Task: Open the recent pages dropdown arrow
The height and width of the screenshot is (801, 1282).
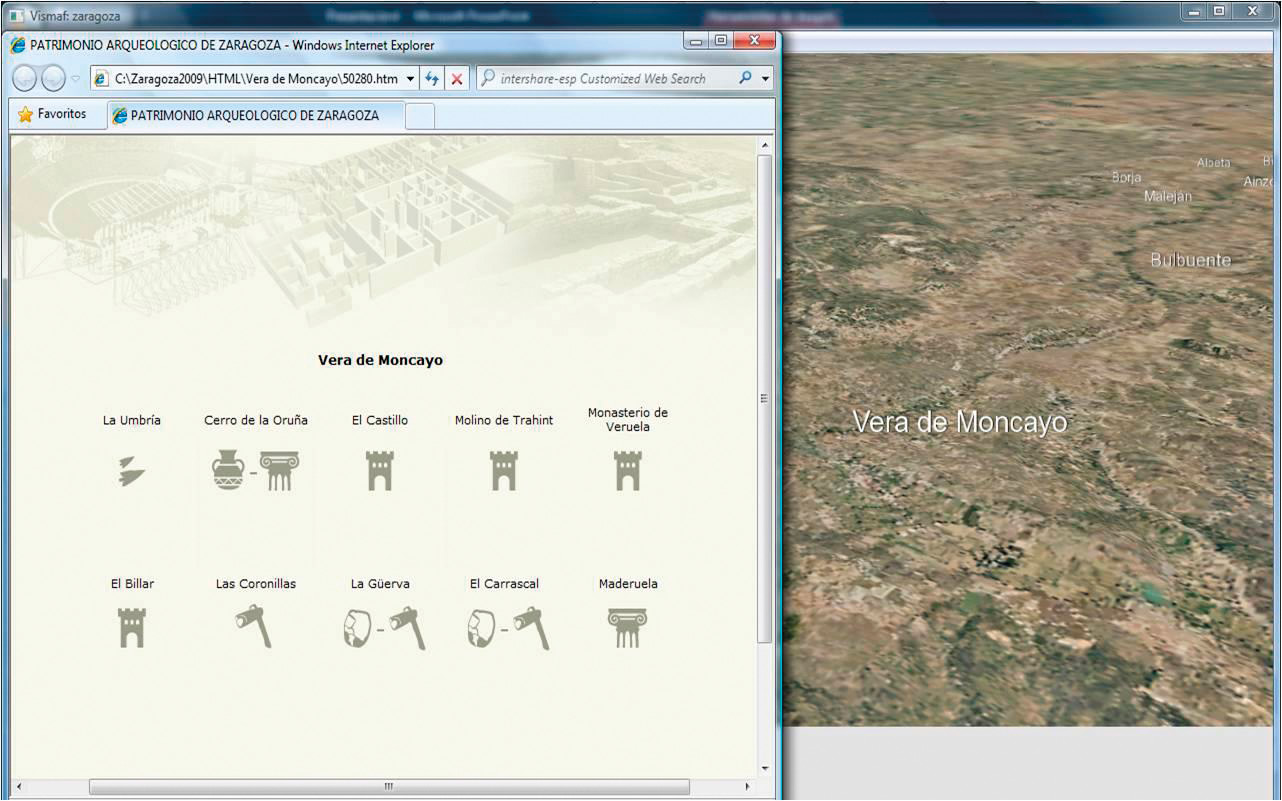Action: 75,79
